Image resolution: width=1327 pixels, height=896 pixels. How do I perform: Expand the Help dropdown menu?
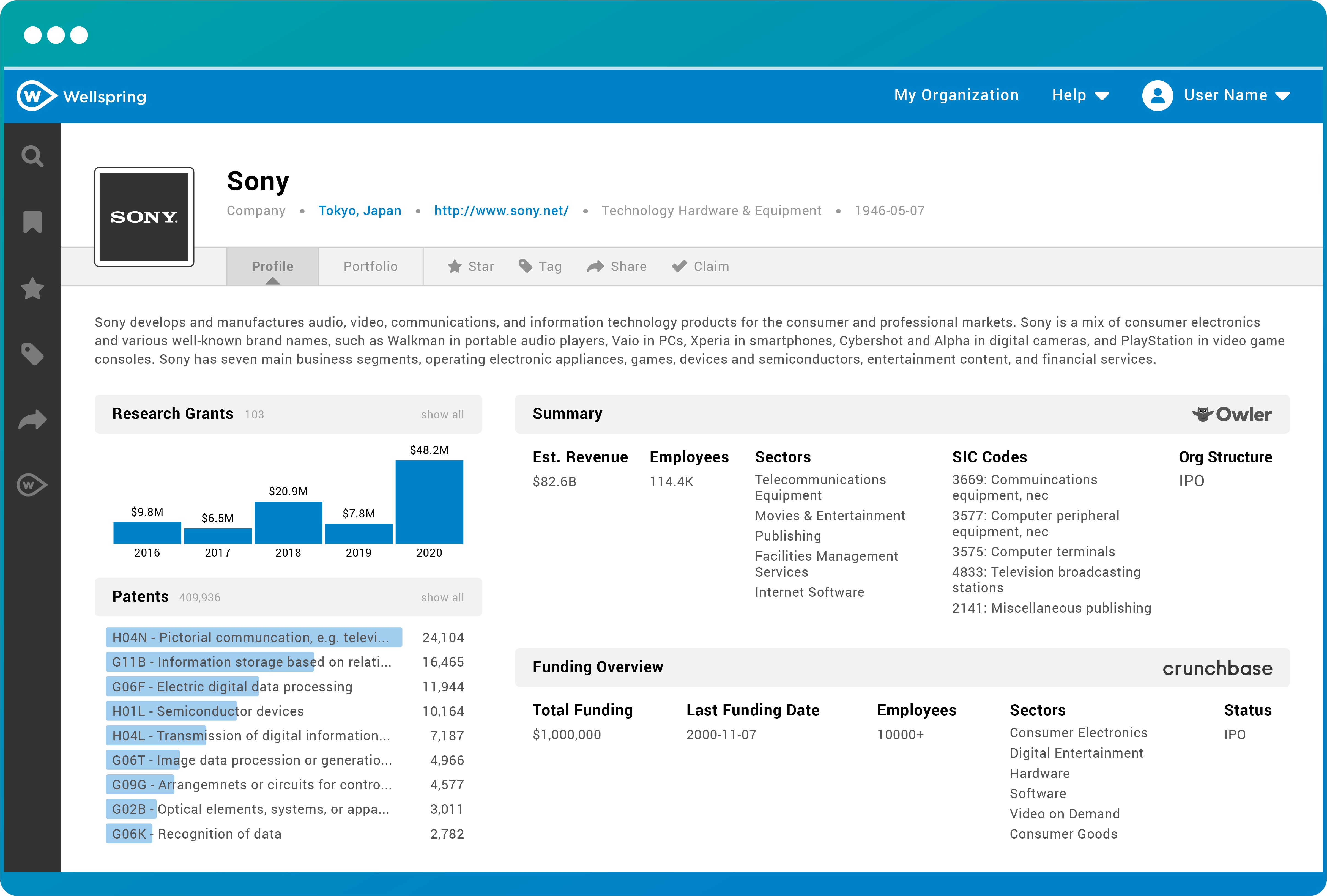pos(1080,95)
